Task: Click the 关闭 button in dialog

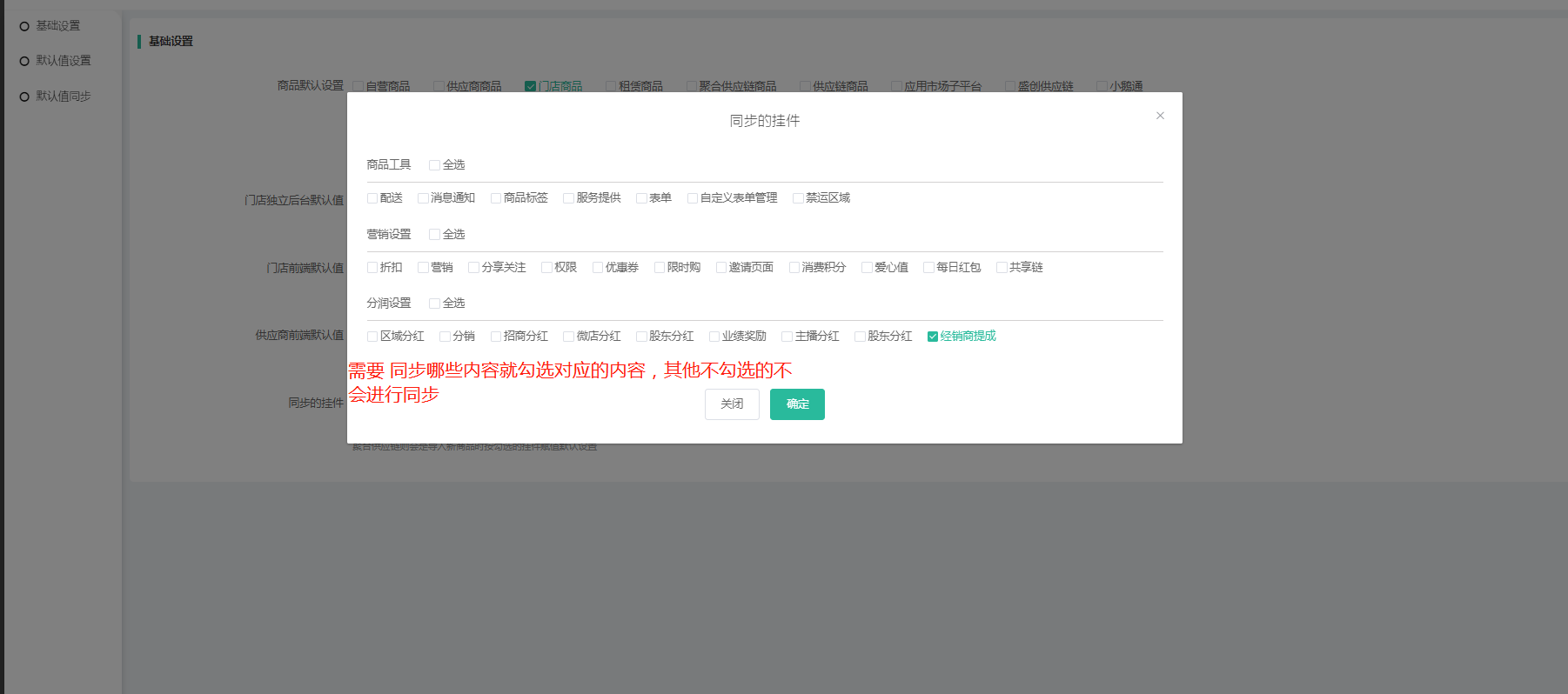Action: [732, 404]
